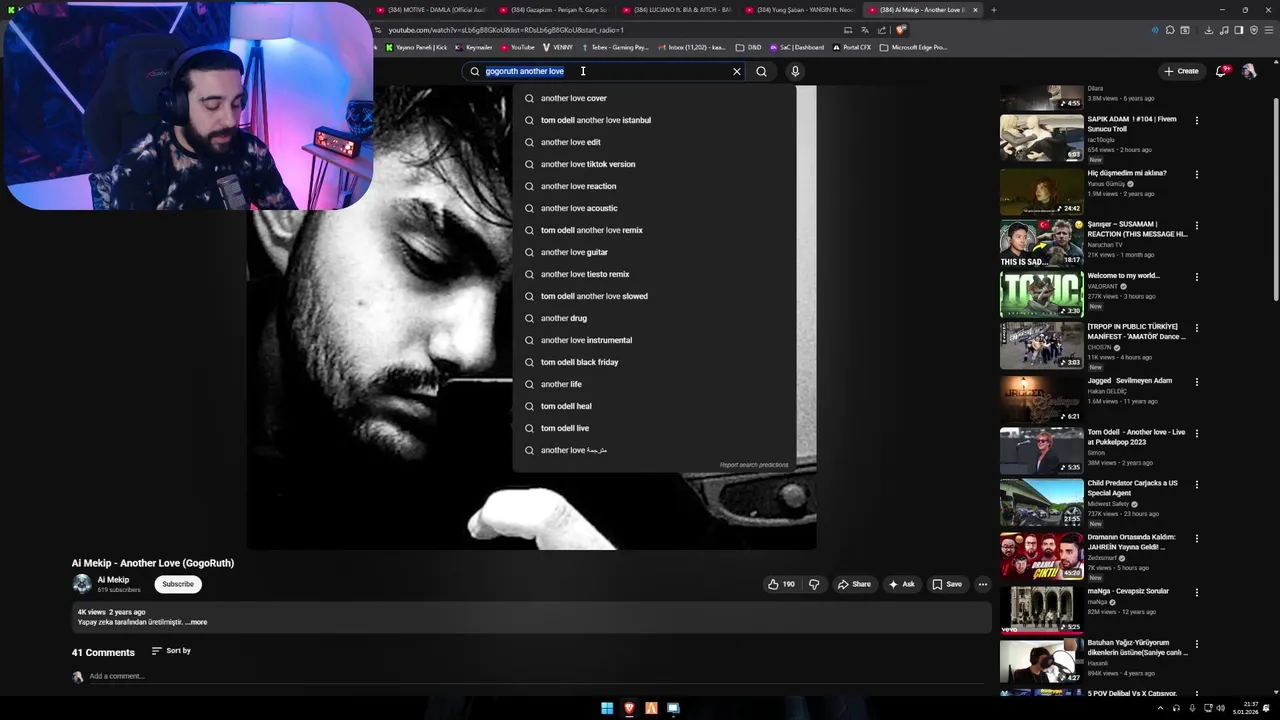Choose suggestion 'tom odell another love remix'
Screen dimensions: 1280x720
654,230
